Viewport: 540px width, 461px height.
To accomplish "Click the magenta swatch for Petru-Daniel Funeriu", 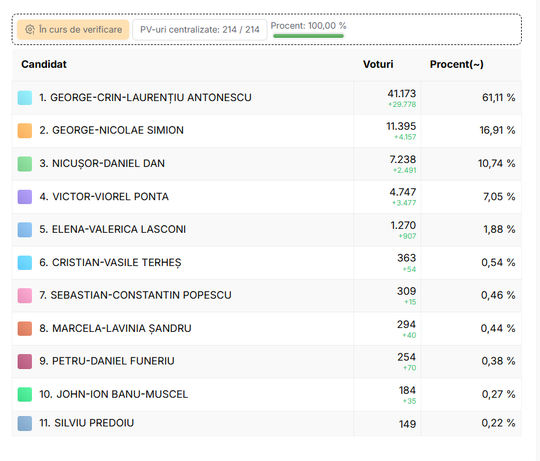I will tap(25, 362).
